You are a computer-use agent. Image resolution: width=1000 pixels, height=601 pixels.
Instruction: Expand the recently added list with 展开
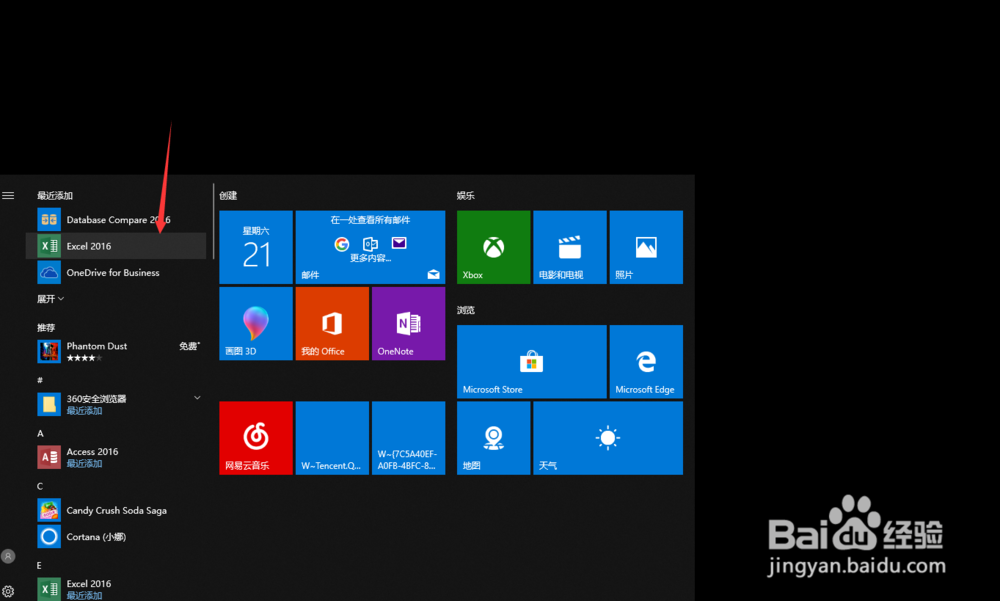click(50, 299)
